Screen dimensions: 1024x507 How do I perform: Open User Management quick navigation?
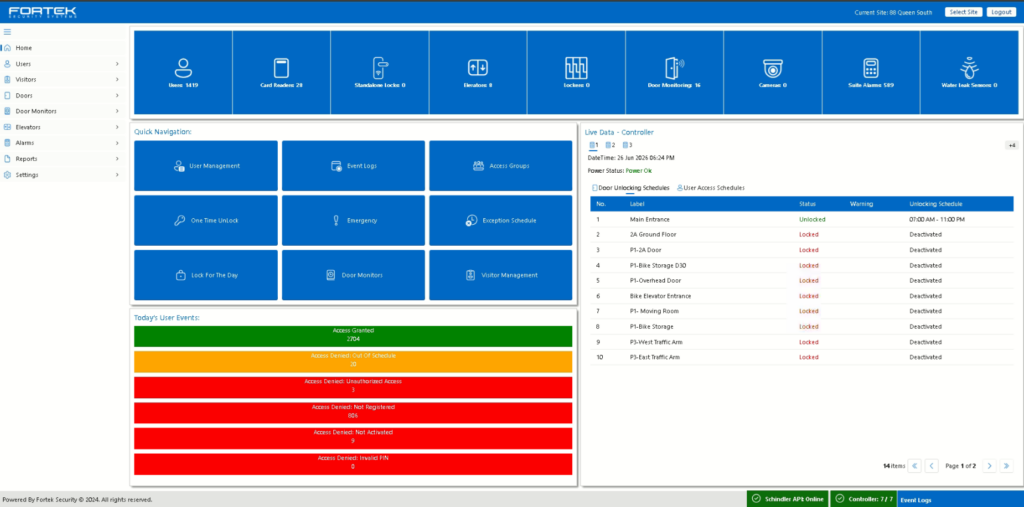[206, 166]
